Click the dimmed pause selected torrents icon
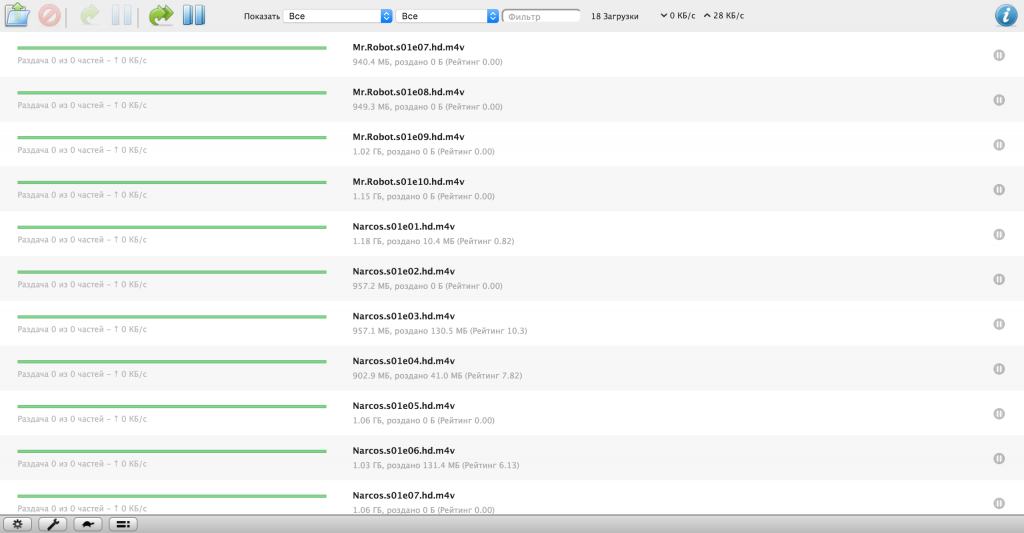This screenshot has height=533, width=1024. (121, 15)
